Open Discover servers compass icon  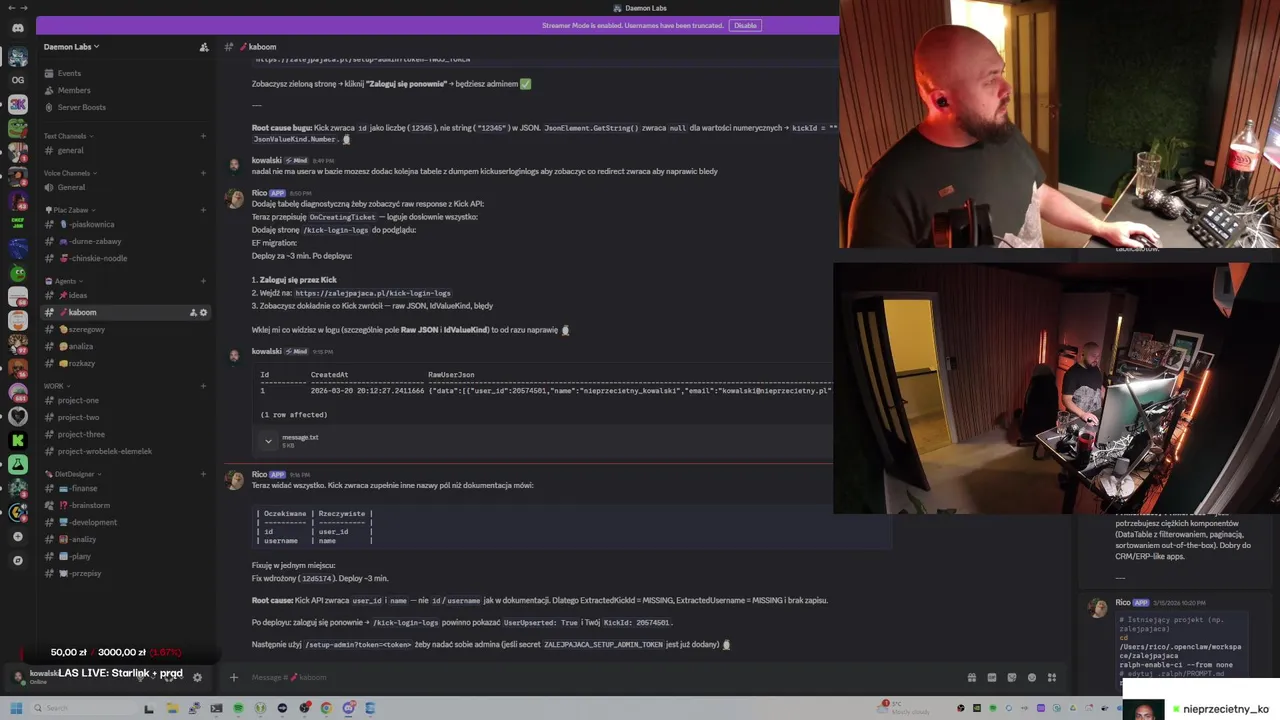pos(18,561)
